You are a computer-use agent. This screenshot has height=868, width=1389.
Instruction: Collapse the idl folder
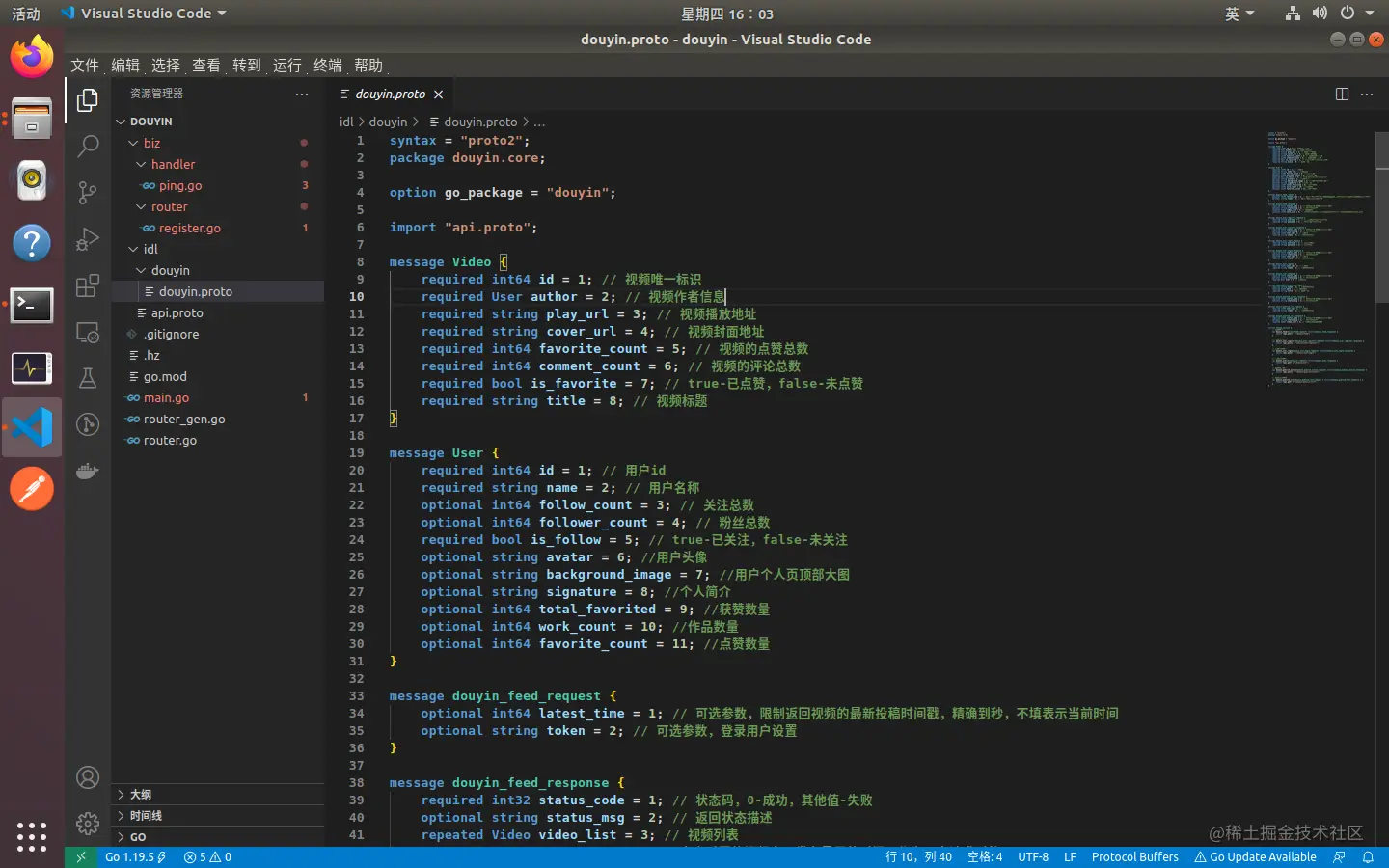tap(218, 249)
